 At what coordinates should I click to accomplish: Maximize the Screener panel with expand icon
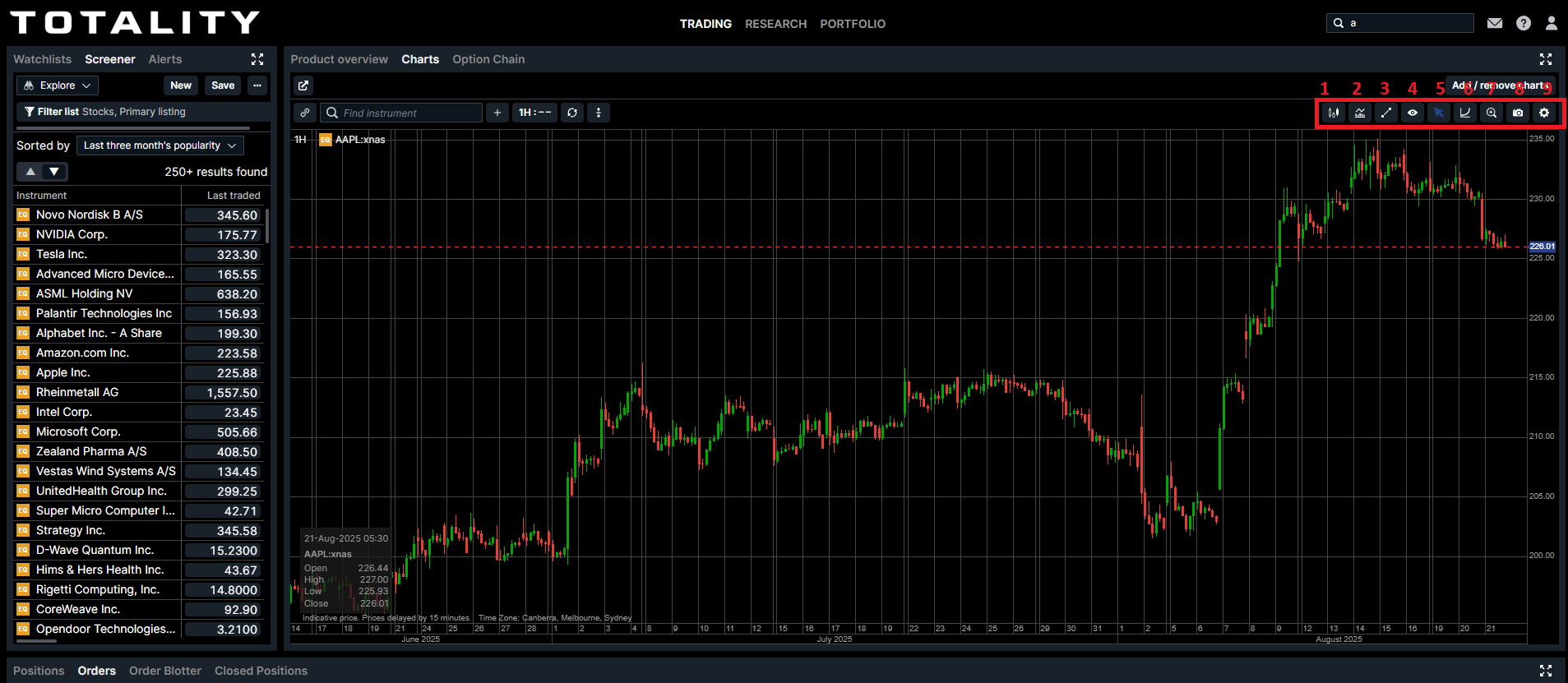coord(257,59)
